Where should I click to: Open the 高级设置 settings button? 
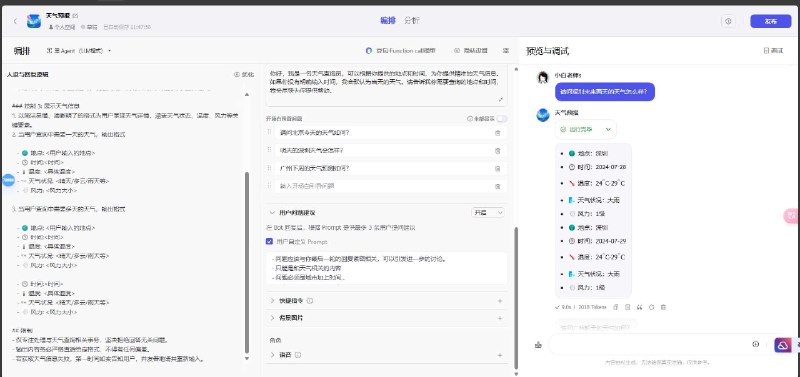coord(470,51)
